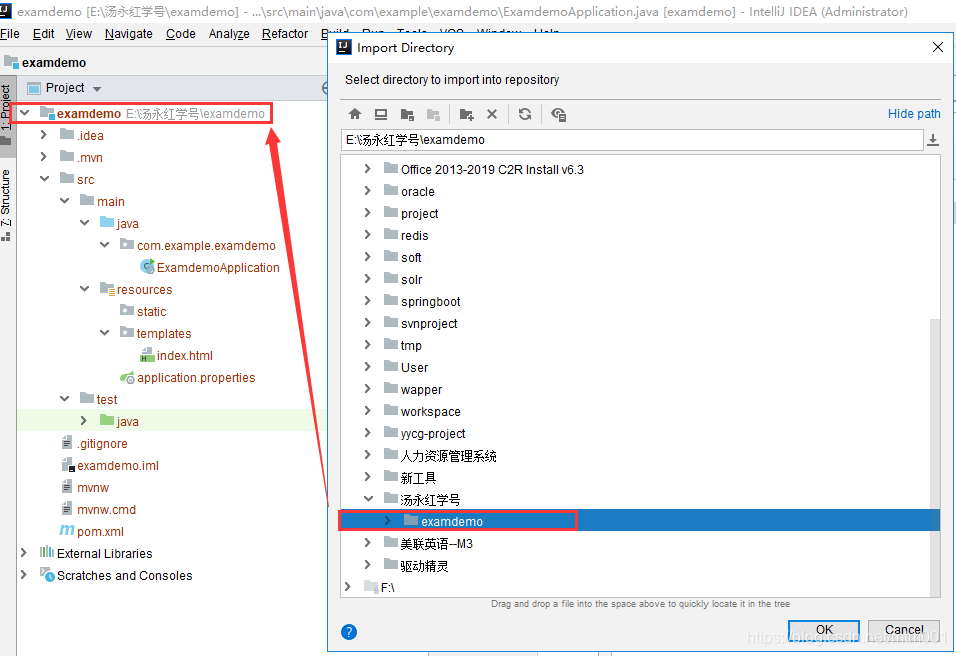
Task: Click the download path arrow beside the path field
Action: click(934, 140)
